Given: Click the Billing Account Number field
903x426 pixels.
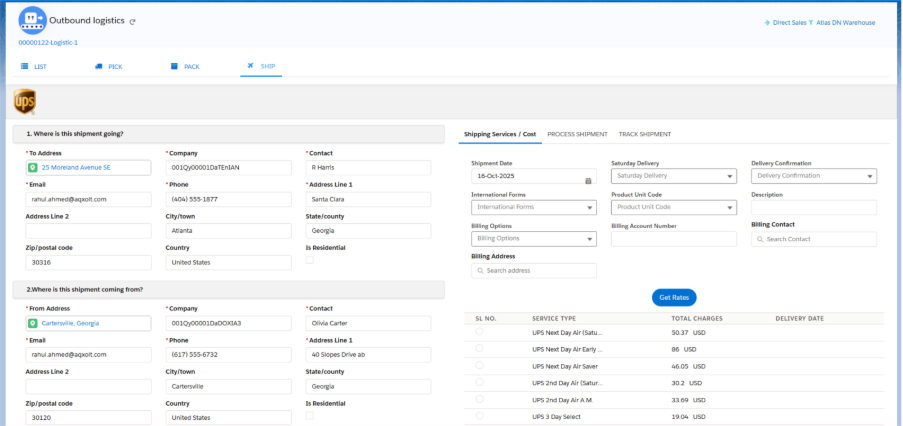Looking at the screenshot, I should point(673,240).
